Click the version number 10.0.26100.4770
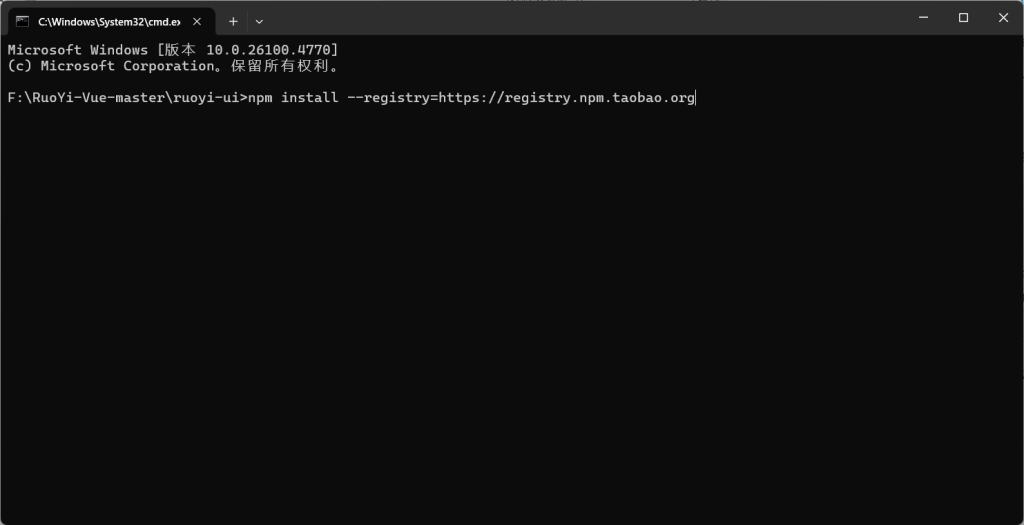 [272, 50]
